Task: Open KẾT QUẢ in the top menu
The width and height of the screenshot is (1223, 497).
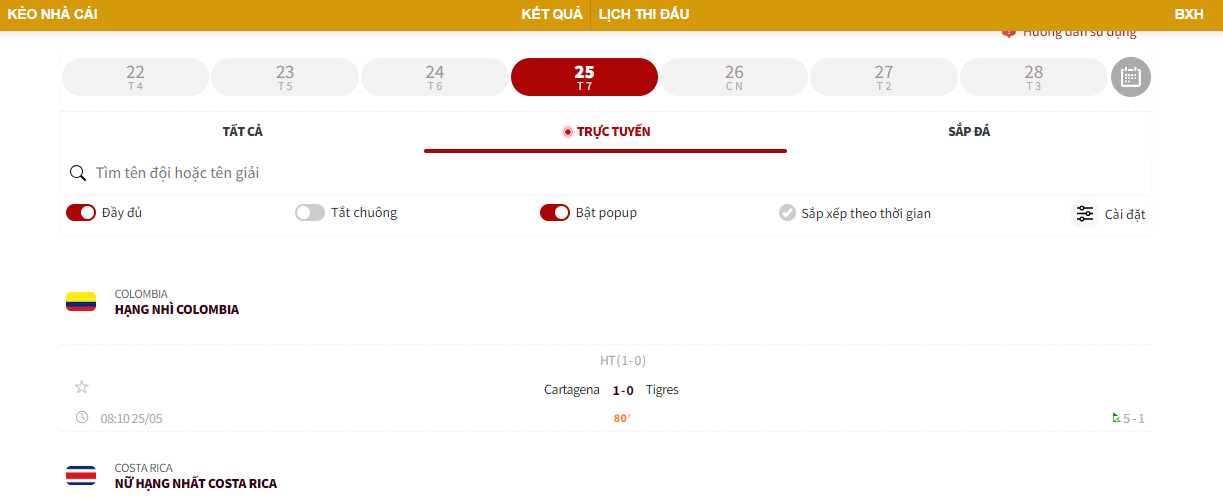Action: coord(551,14)
